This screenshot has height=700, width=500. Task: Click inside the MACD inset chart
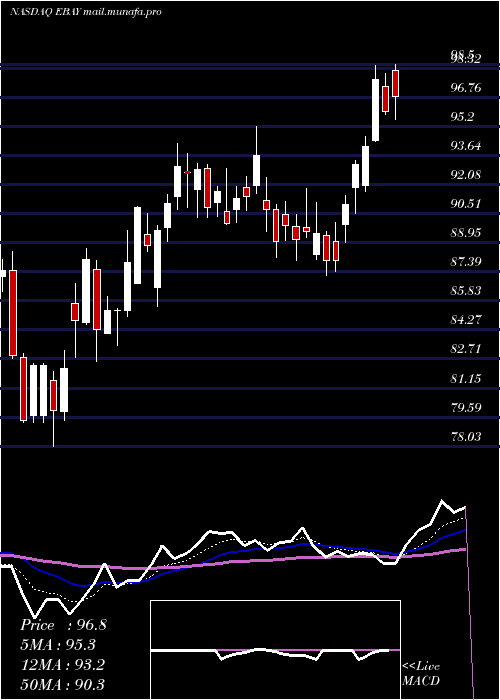pyautogui.click(x=275, y=650)
